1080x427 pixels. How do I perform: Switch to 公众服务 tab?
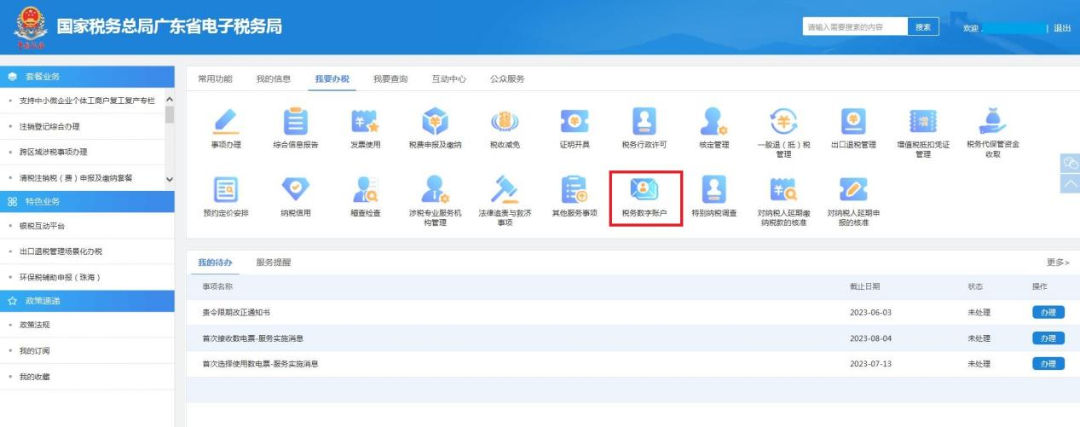click(x=508, y=79)
